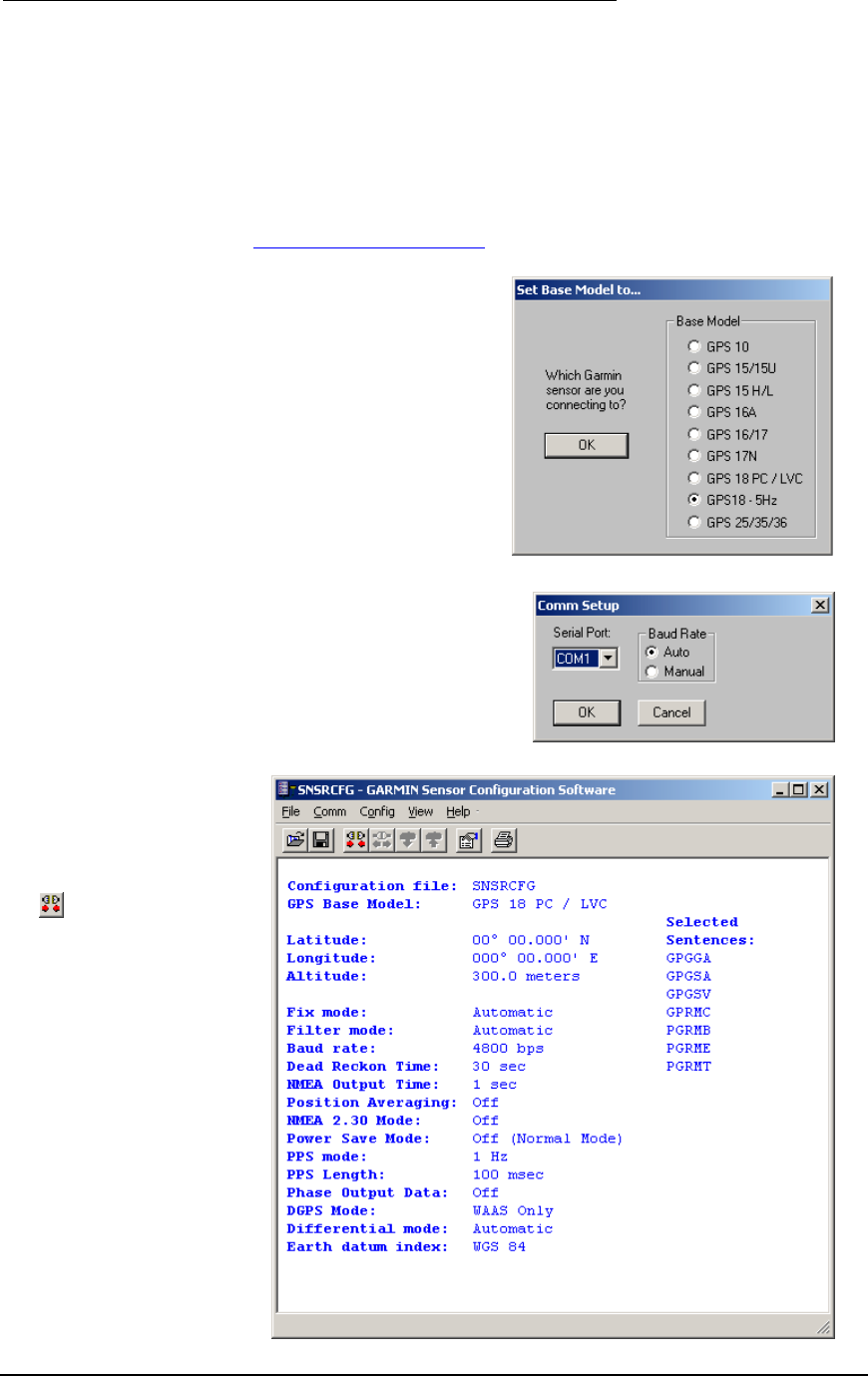Click the '300.0 meters' altitude value

pyautogui.click(x=526, y=976)
